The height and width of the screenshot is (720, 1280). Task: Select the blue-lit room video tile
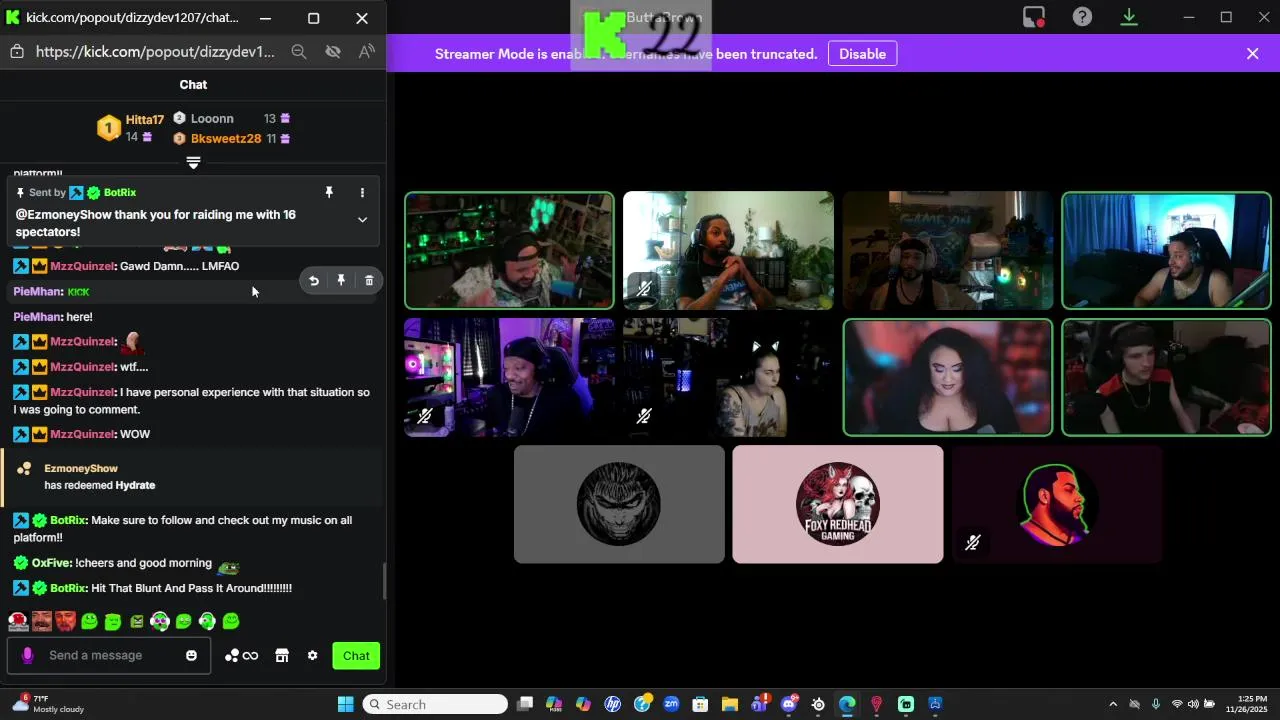point(1166,250)
